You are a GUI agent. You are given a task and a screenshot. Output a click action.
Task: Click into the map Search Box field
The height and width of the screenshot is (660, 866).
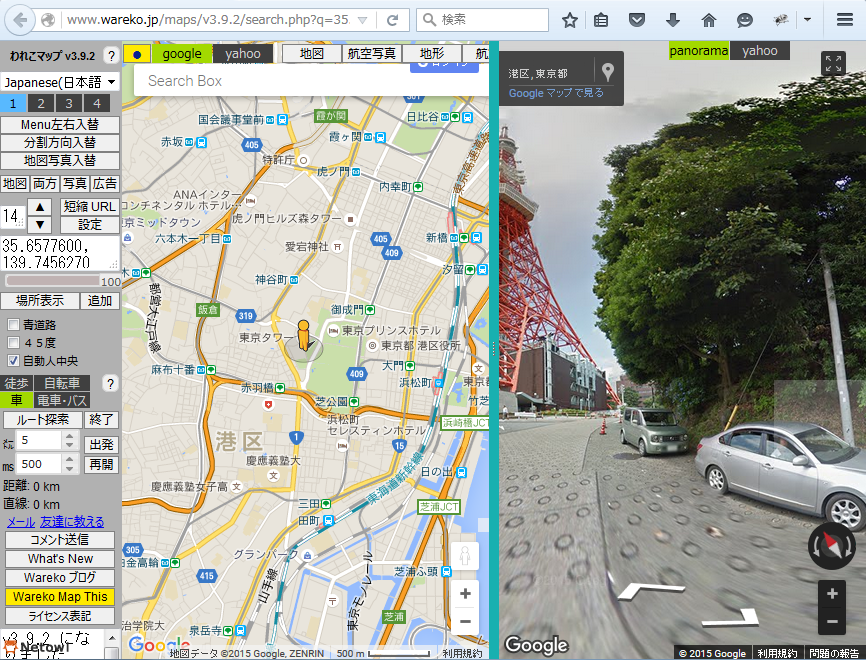(311, 81)
